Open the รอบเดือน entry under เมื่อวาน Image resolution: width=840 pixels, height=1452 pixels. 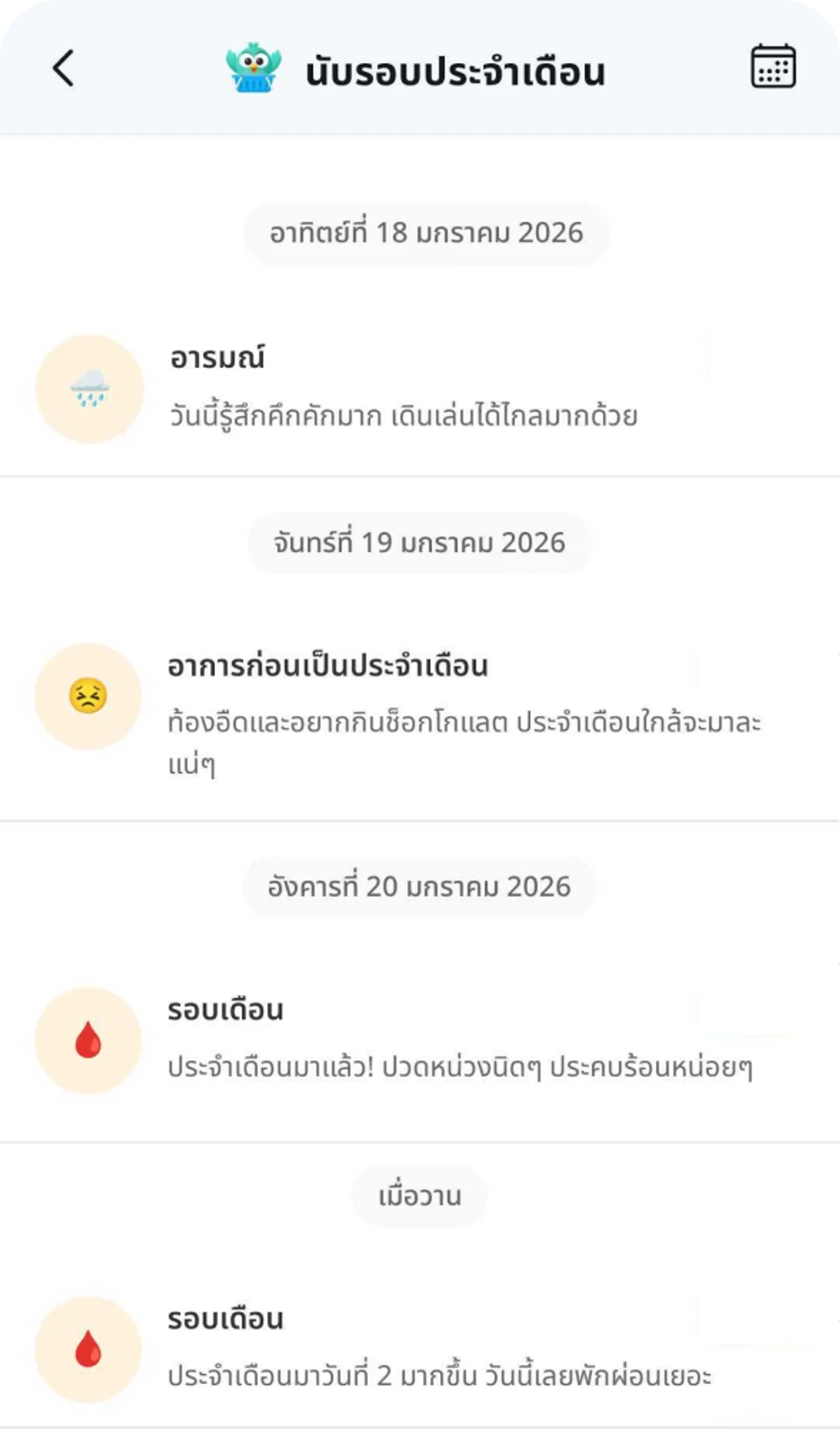coord(225,1319)
